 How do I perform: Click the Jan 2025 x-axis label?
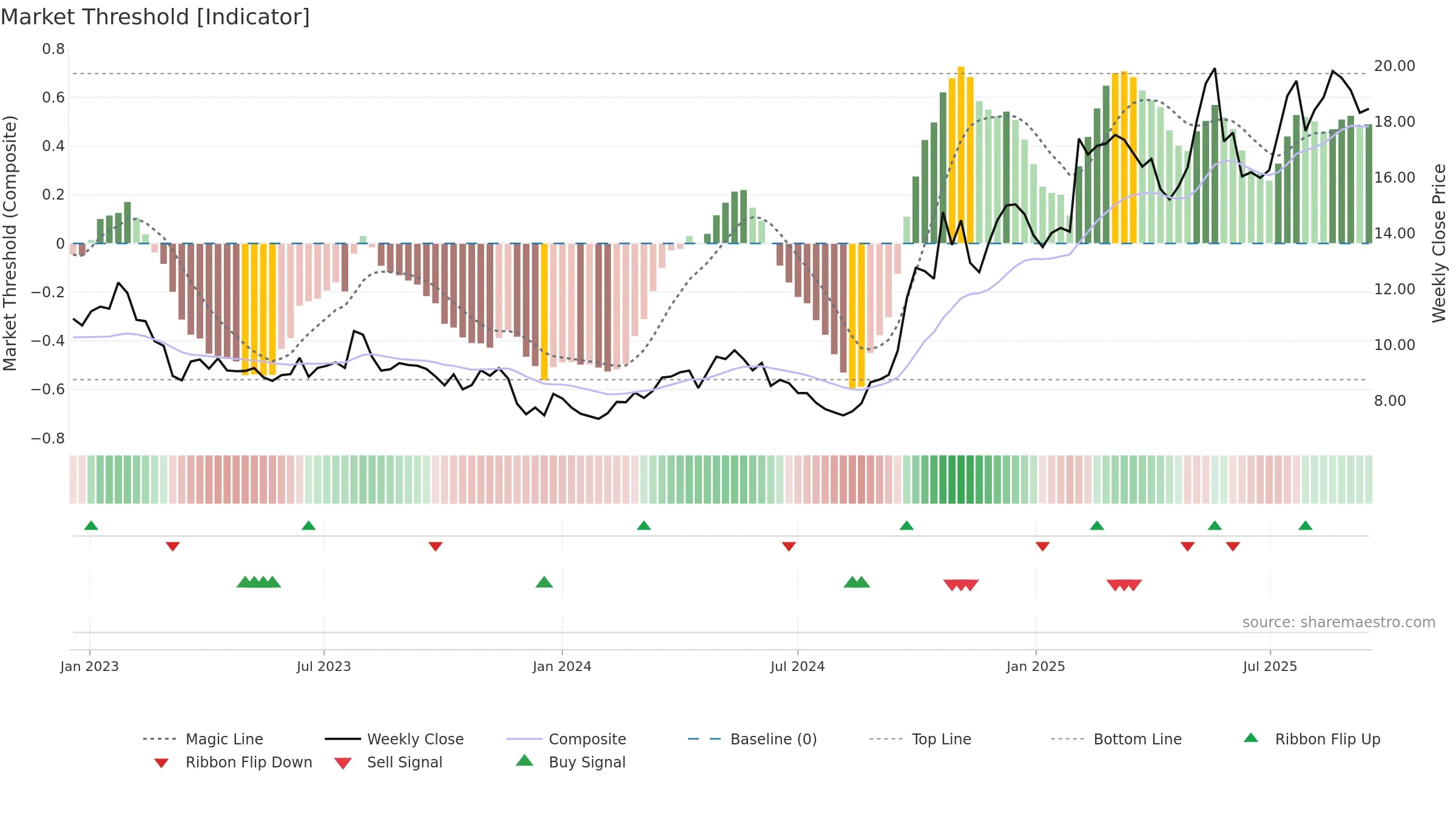[1036, 666]
